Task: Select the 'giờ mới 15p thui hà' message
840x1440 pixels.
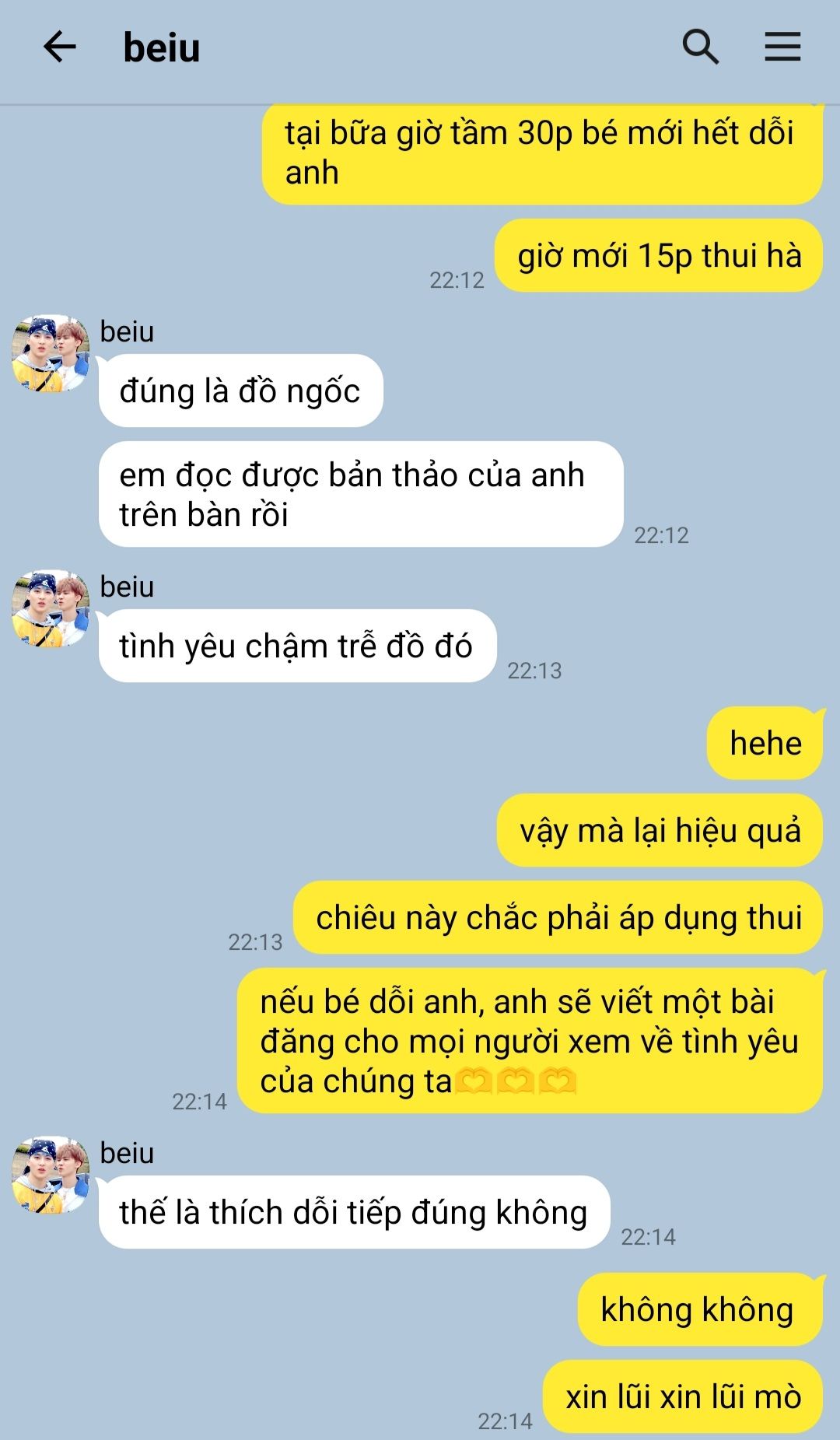Action: point(659,255)
